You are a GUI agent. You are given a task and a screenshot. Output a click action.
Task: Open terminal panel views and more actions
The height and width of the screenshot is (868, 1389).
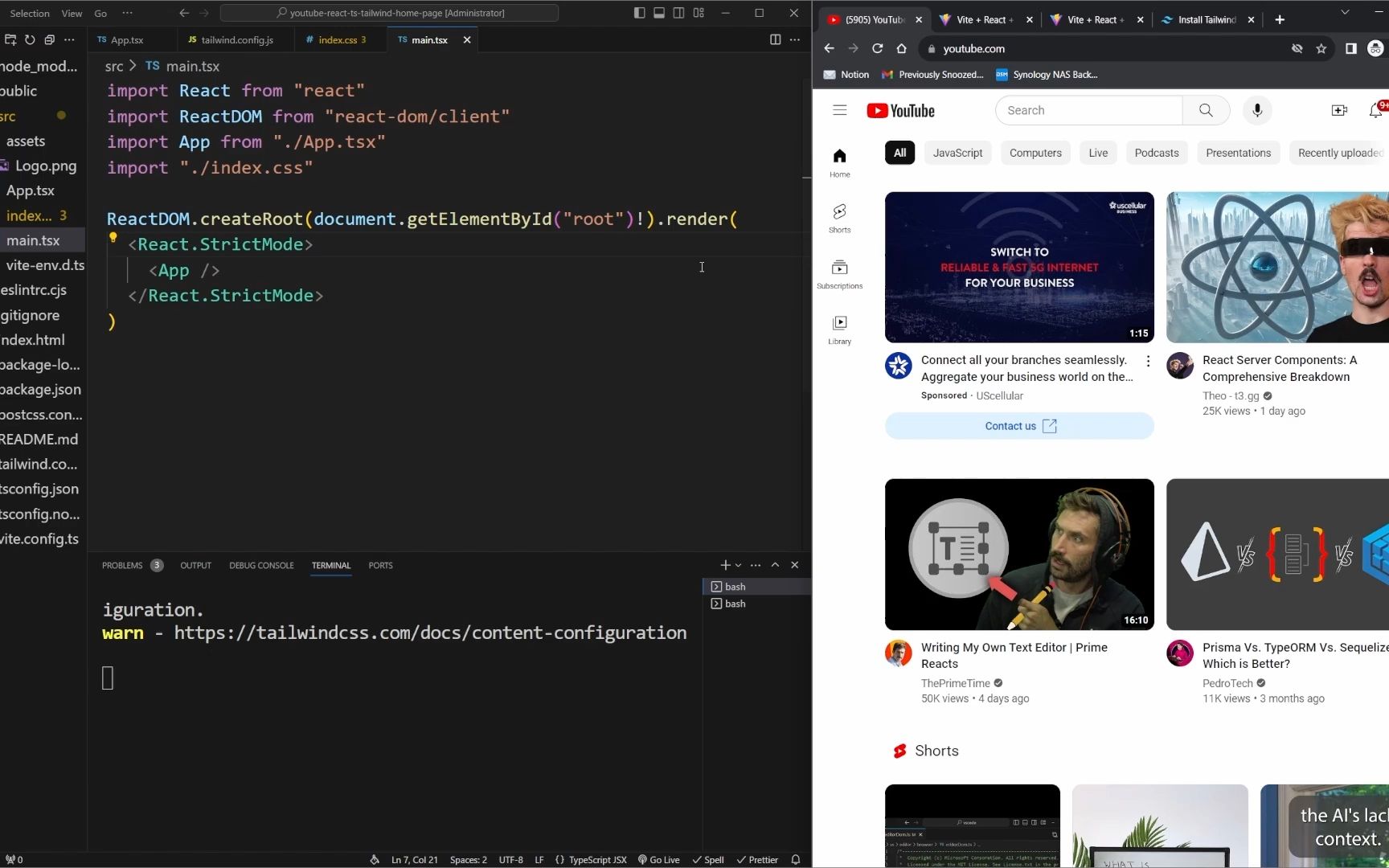point(756,565)
